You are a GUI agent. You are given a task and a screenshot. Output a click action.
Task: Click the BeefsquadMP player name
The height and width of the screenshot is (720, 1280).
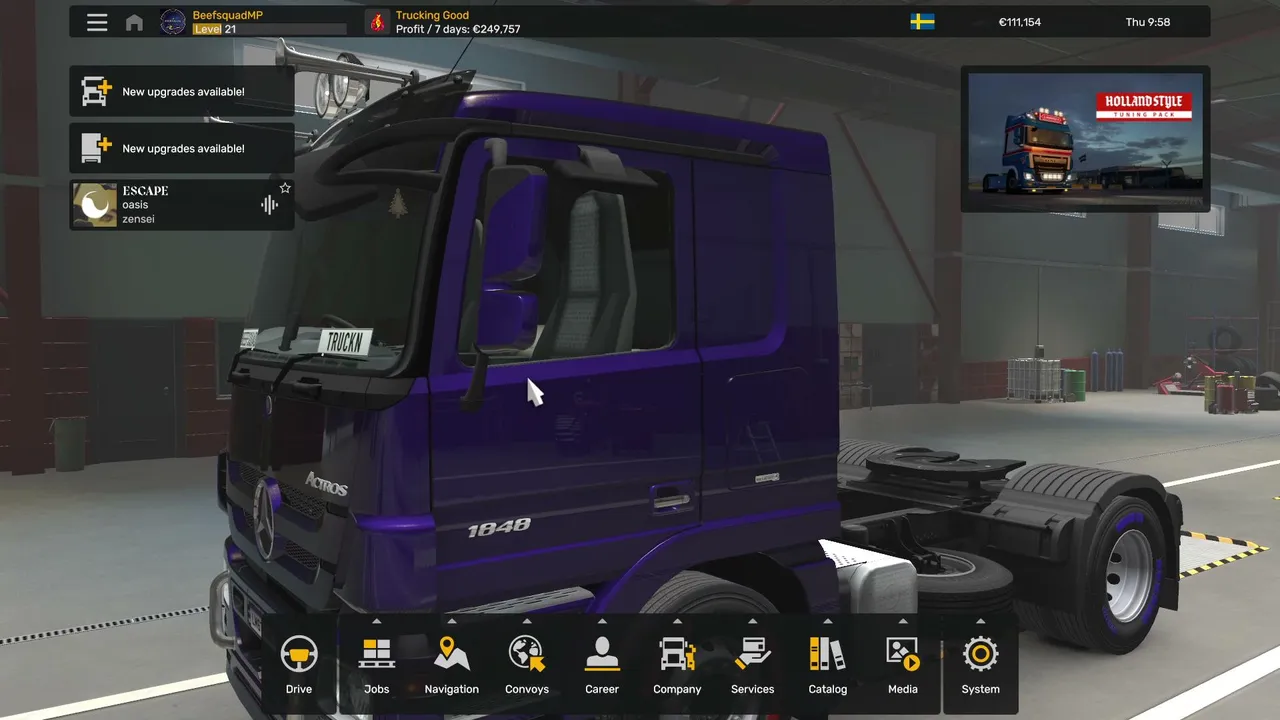[x=228, y=15]
